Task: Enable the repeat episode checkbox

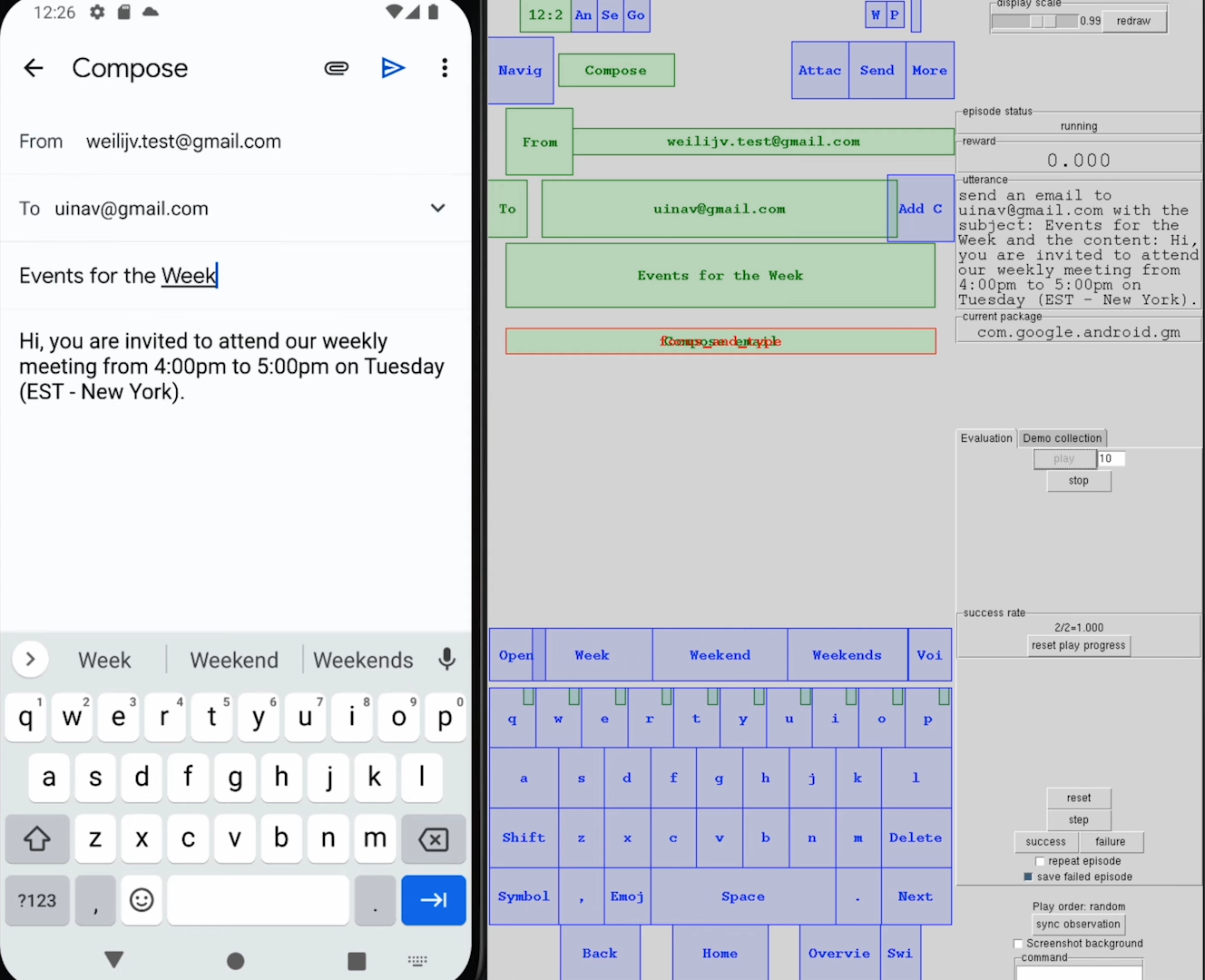Action: (x=1040, y=861)
